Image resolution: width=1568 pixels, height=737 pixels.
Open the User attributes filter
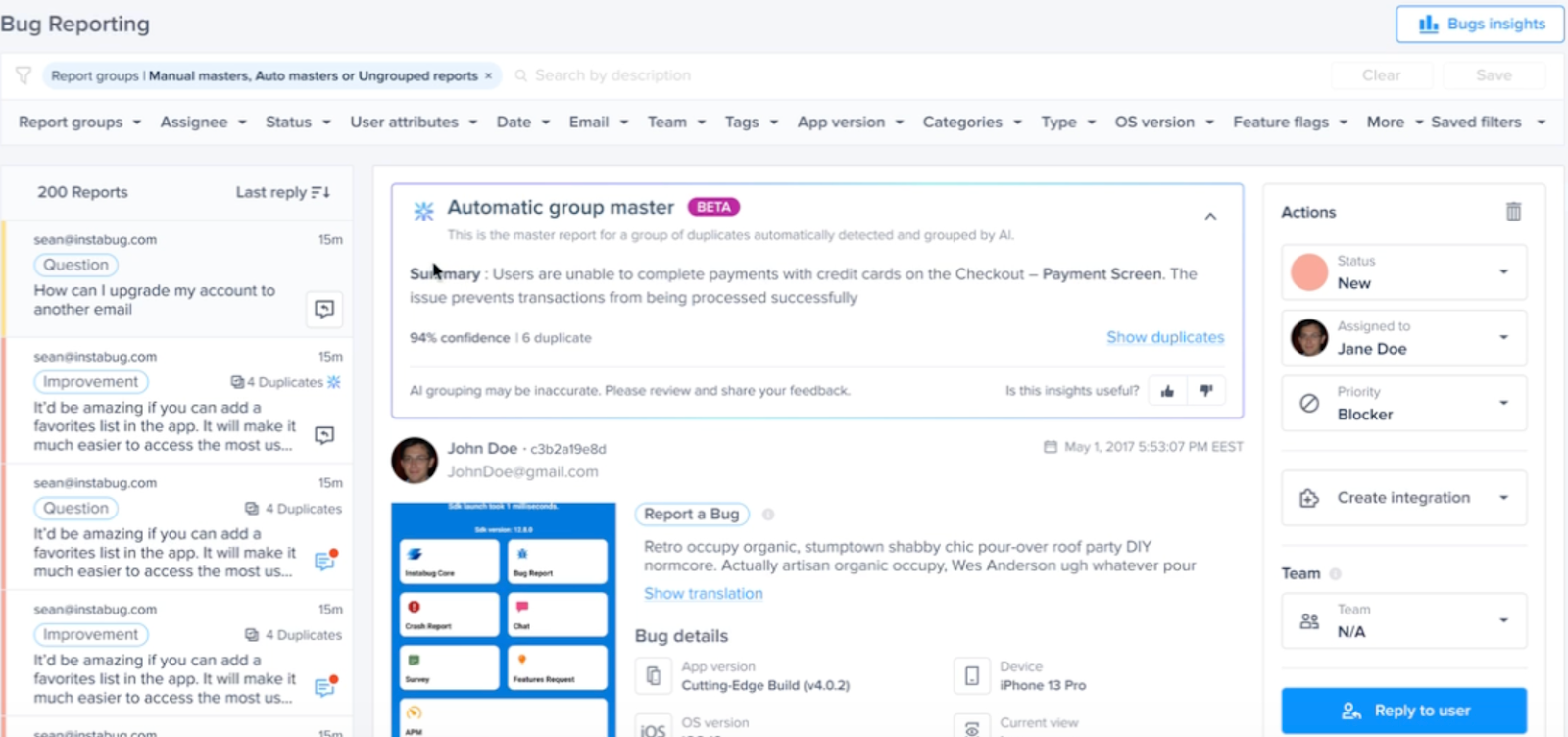pos(414,123)
